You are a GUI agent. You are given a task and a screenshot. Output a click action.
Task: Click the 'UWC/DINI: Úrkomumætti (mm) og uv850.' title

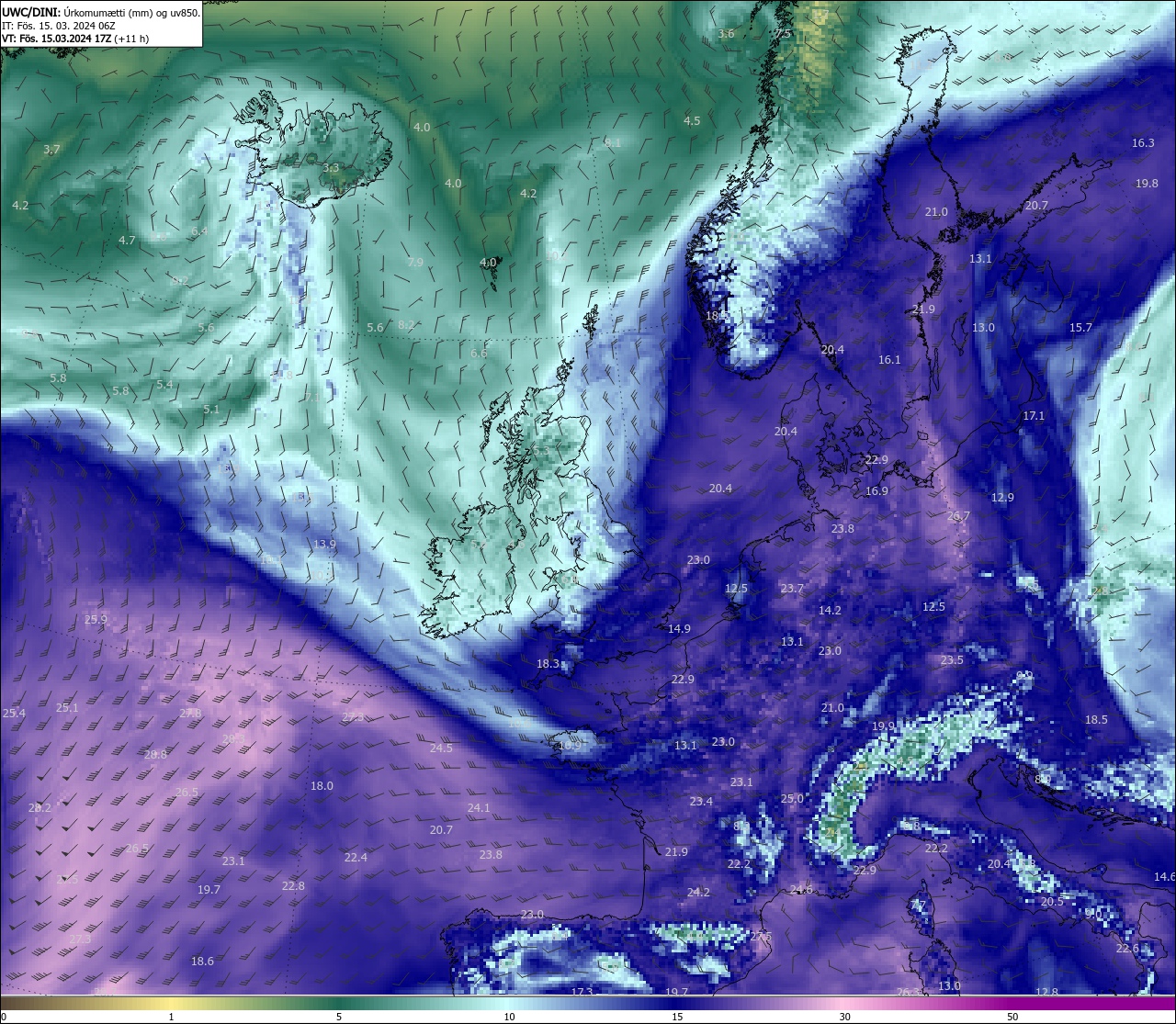pyautogui.click(x=101, y=13)
